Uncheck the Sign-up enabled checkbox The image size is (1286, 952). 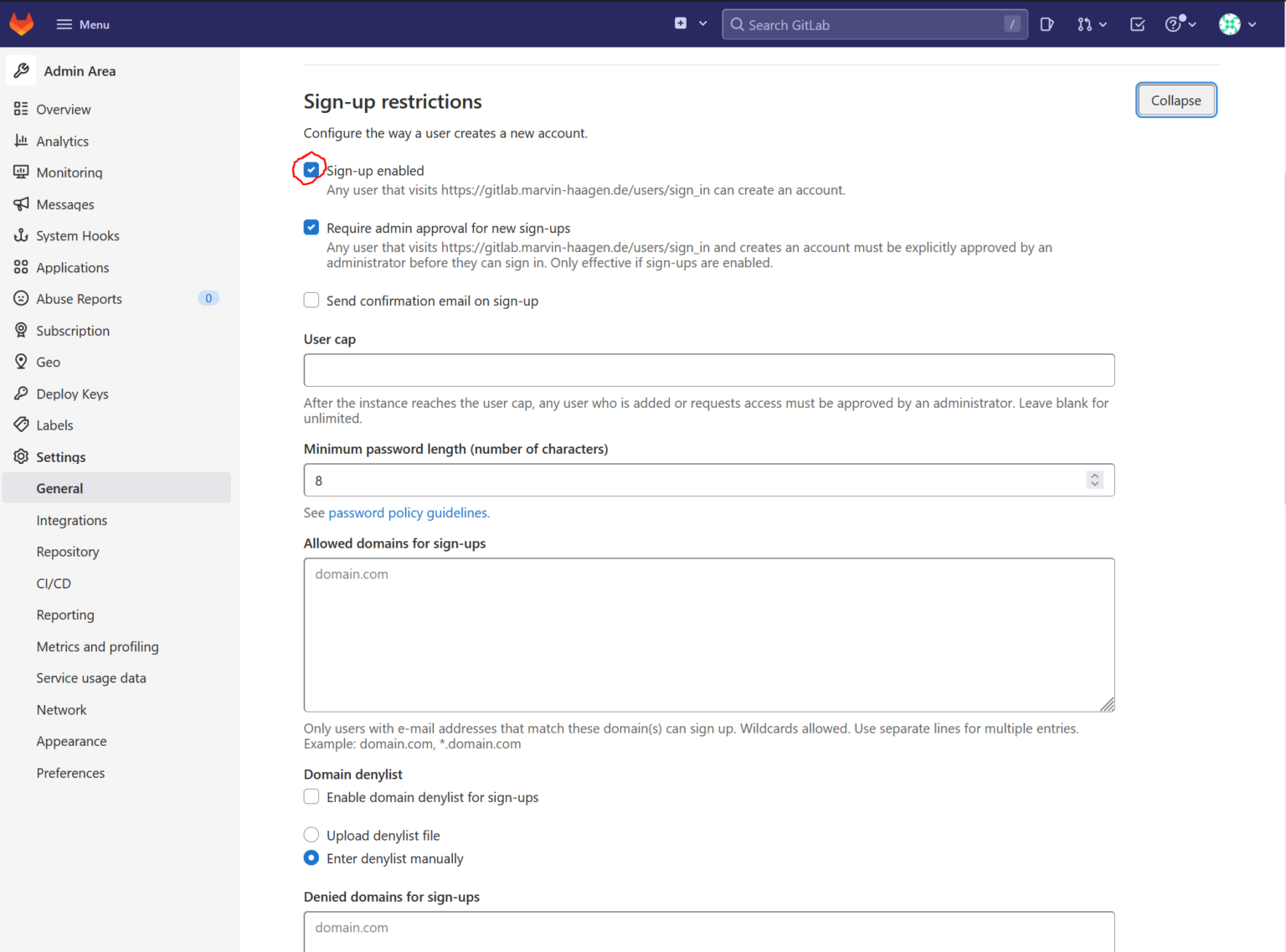coord(311,170)
